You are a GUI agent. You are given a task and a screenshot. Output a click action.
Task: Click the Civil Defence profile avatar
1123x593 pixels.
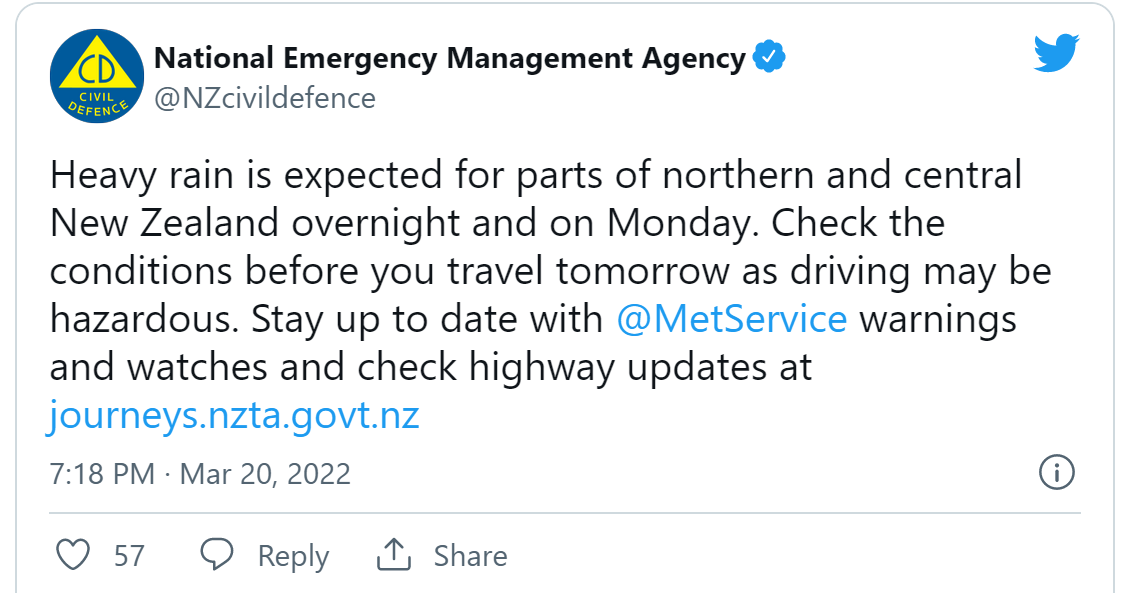(97, 76)
